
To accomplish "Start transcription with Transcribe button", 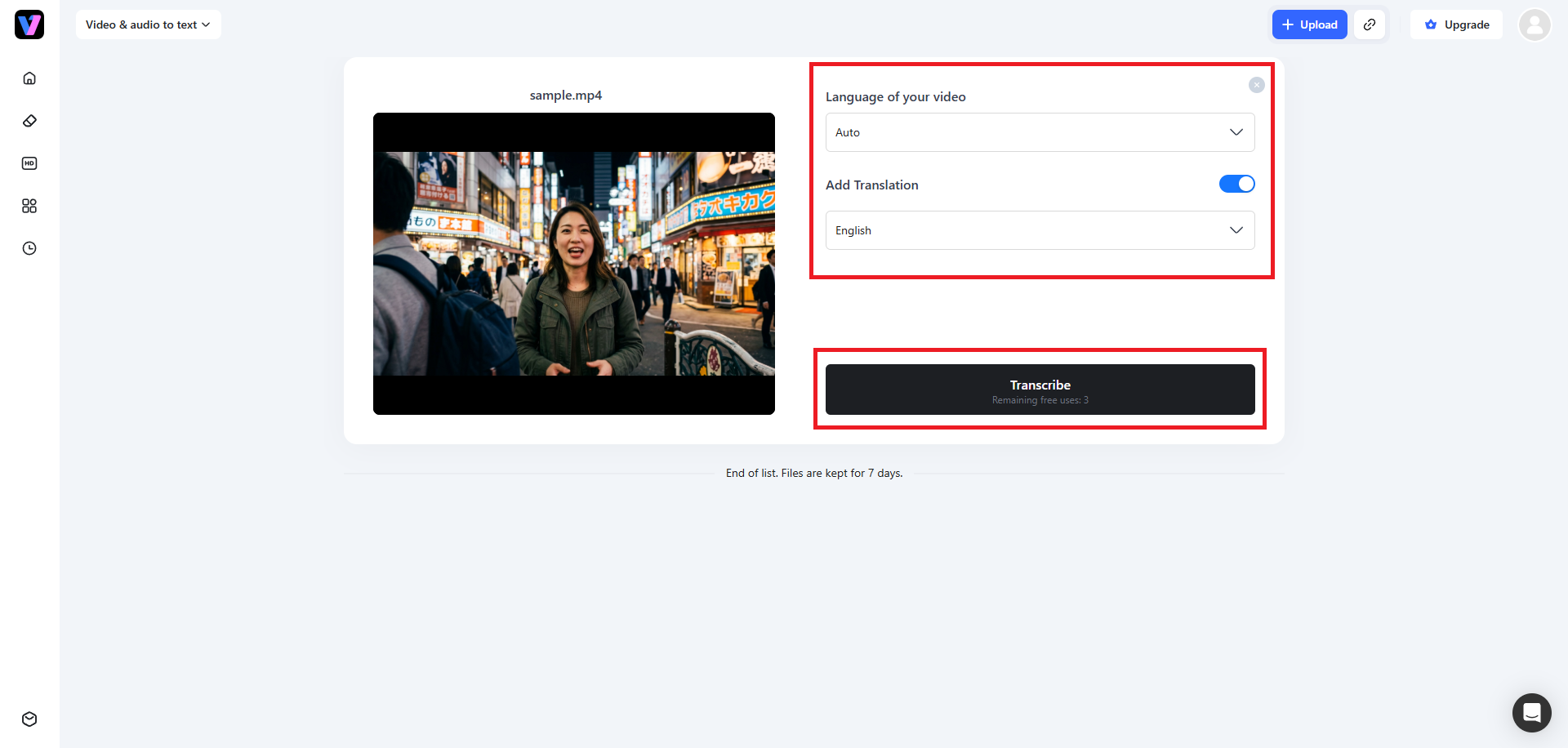I will point(1040,390).
